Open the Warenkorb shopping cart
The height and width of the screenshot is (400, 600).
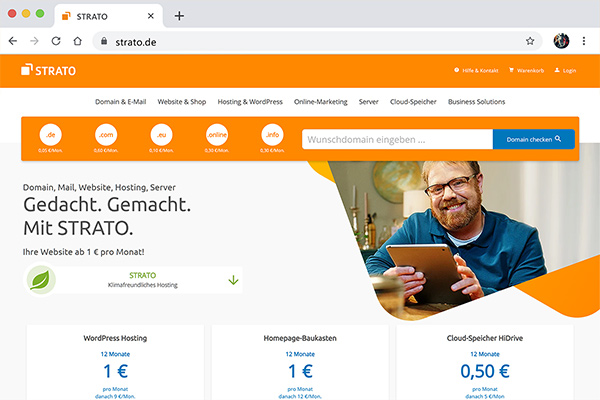(x=524, y=71)
